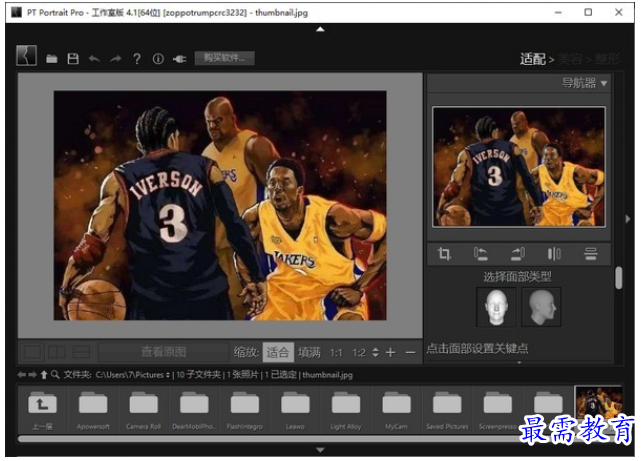Save the image with floppy disk icon
643x461 pixels.
coord(73,59)
